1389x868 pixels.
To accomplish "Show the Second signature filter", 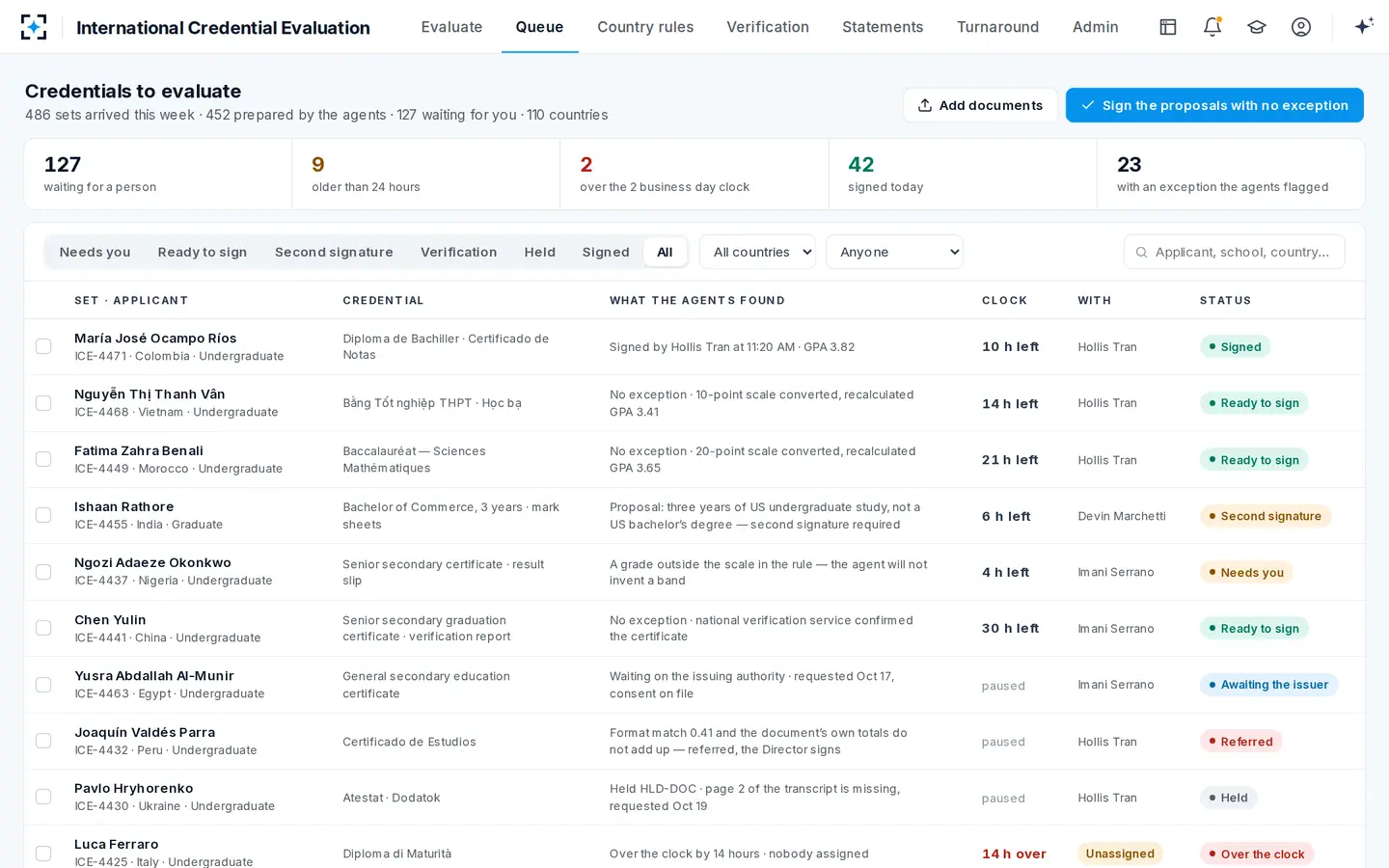I will tap(334, 252).
